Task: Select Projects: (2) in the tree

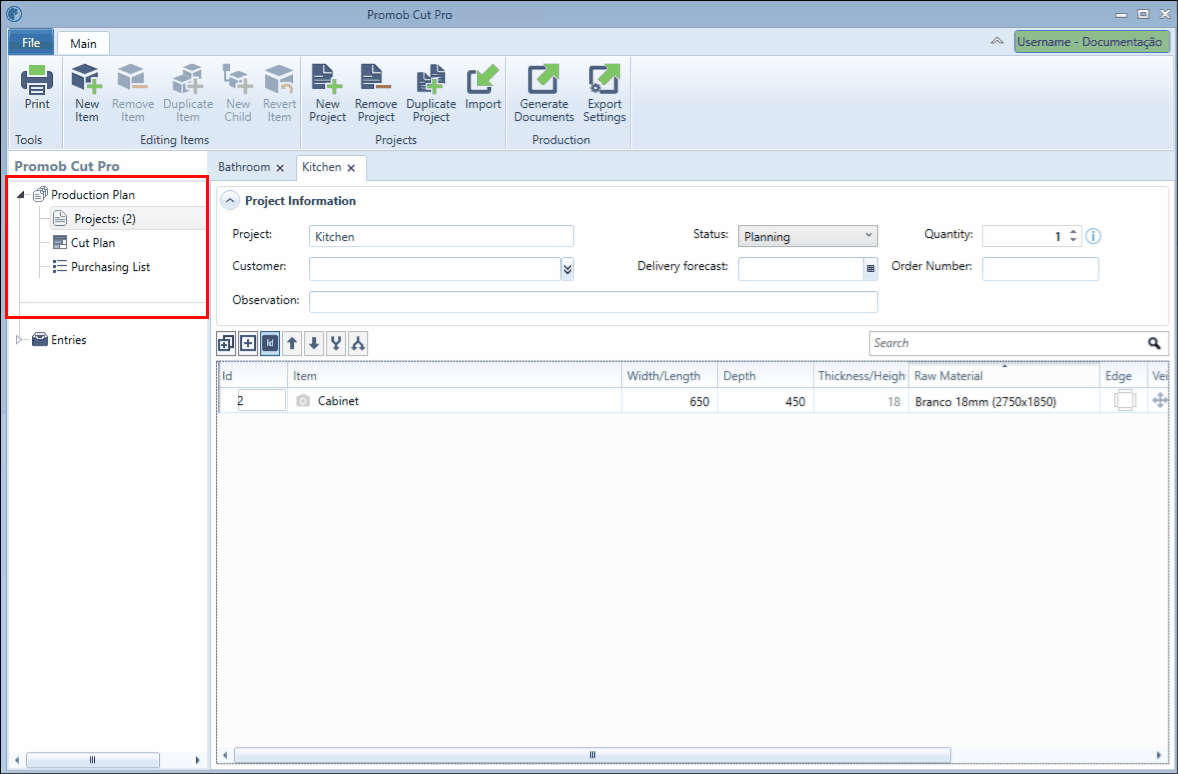Action: coord(104,219)
